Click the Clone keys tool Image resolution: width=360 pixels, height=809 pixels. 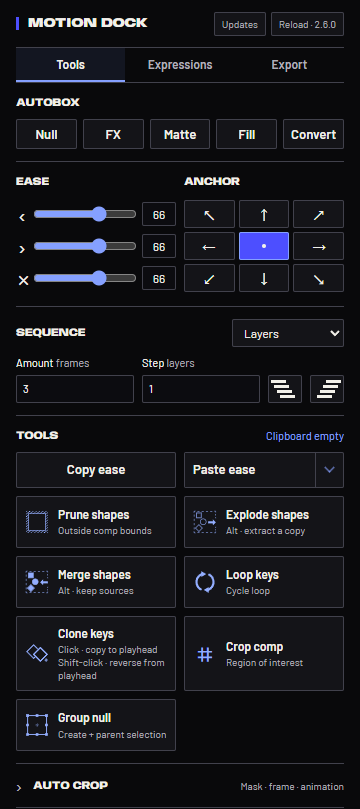96,653
